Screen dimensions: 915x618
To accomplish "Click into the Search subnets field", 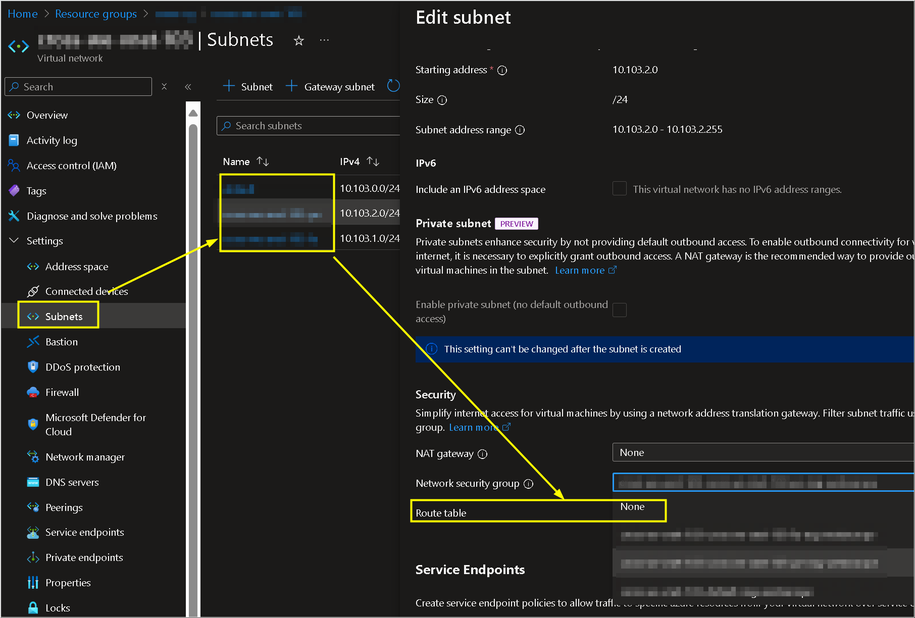I will pyautogui.click(x=308, y=125).
